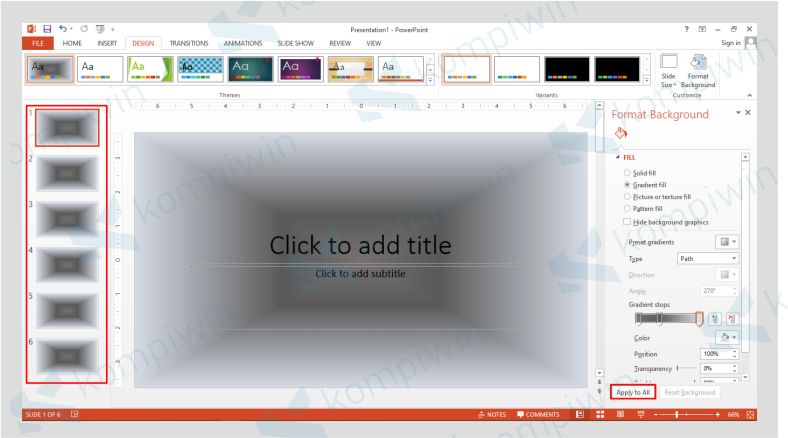This screenshot has height=438, width=788.
Task: Switch to the SLIDE SHOW tab
Action: pyautogui.click(x=296, y=43)
